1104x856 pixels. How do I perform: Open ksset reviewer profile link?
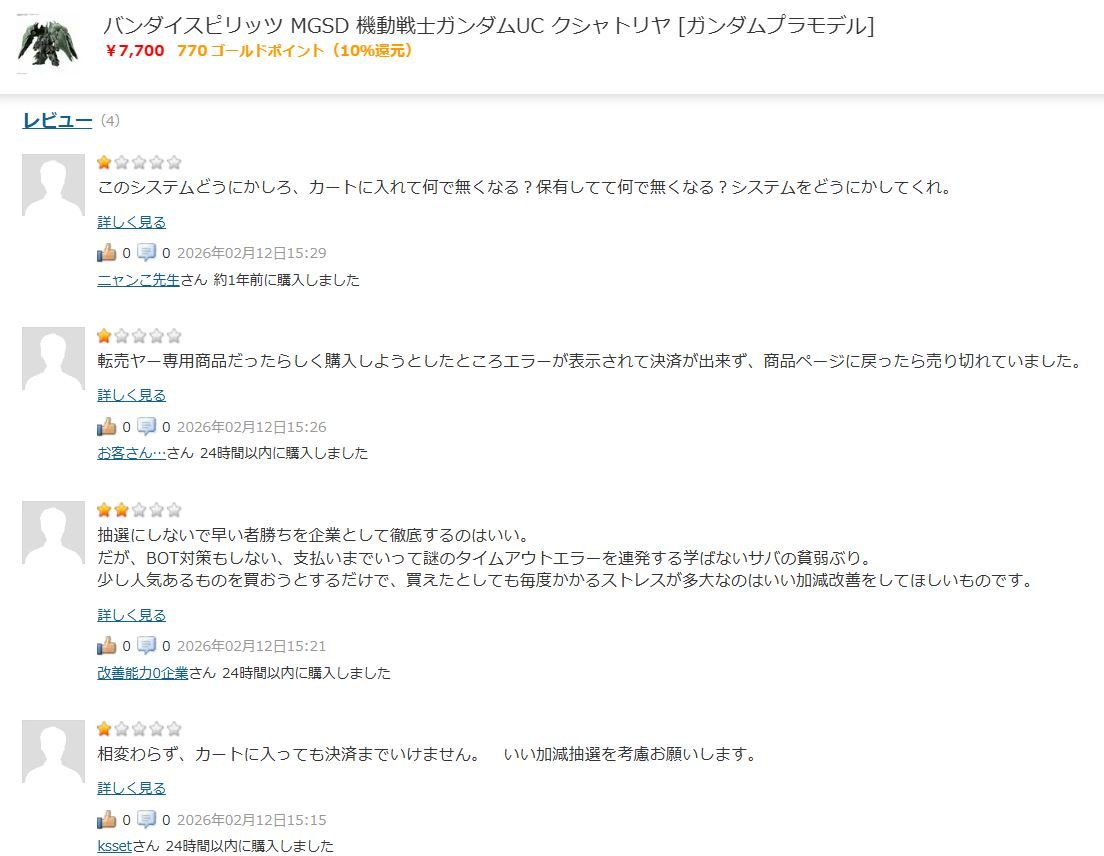click(x=115, y=845)
